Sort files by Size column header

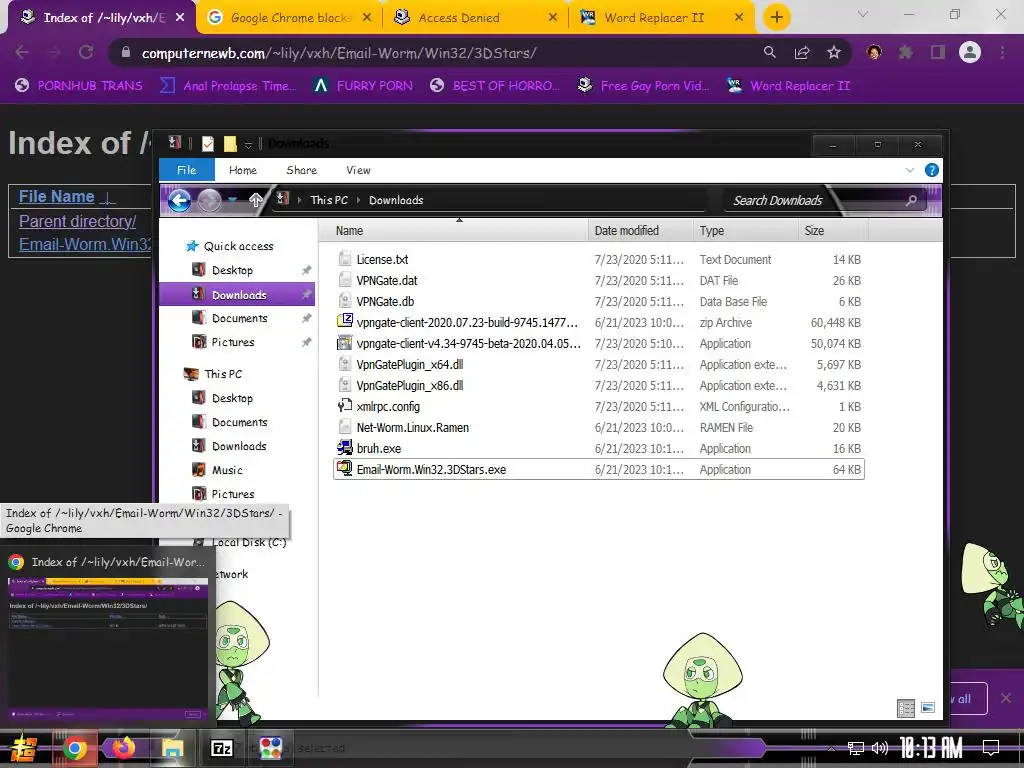point(833,231)
